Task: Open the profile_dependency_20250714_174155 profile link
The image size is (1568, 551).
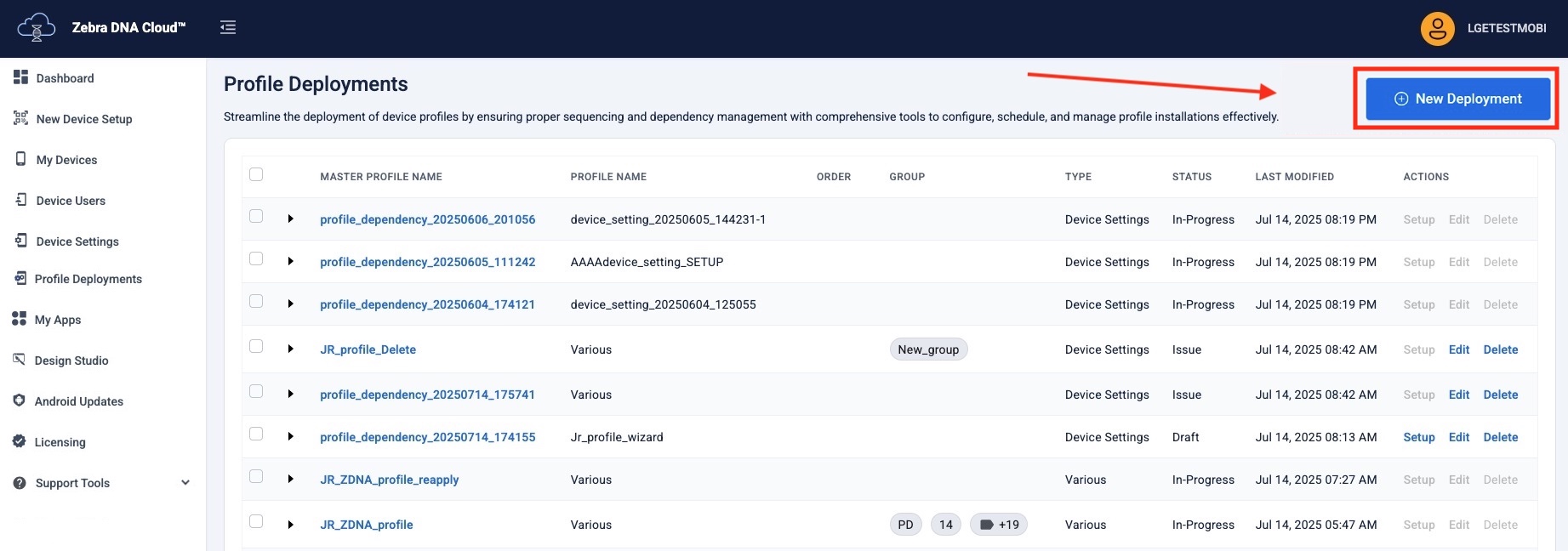Action: (x=427, y=437)
